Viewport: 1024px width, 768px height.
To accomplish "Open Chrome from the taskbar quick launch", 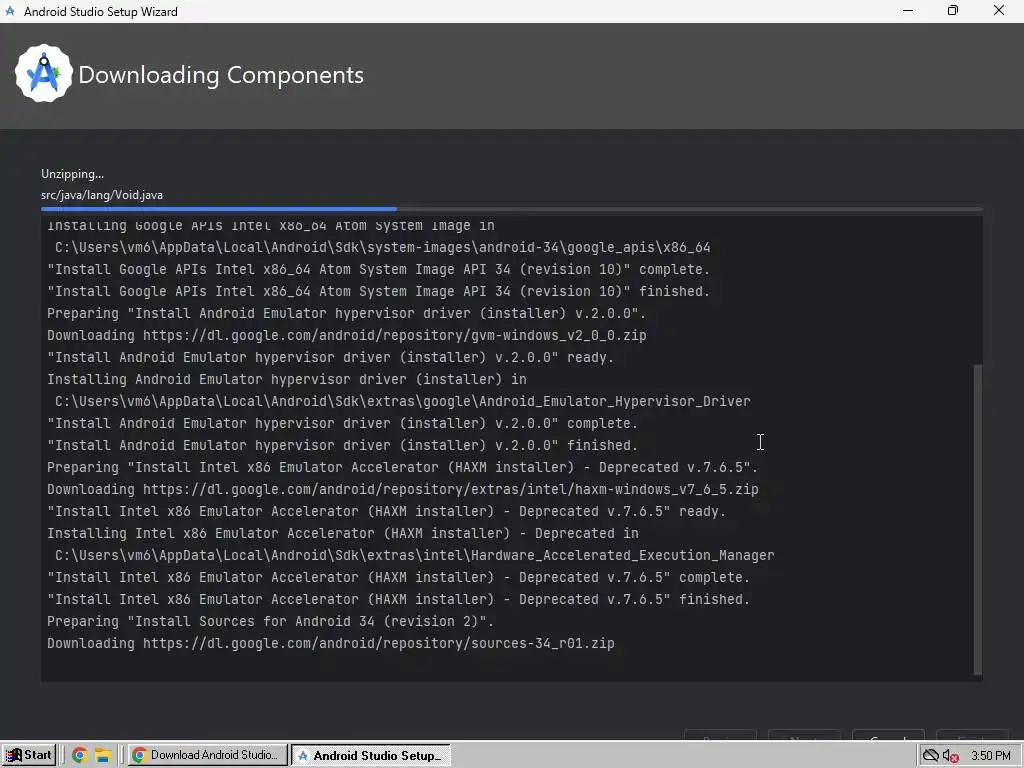I will pyautogui.click(x=80, y=755).
